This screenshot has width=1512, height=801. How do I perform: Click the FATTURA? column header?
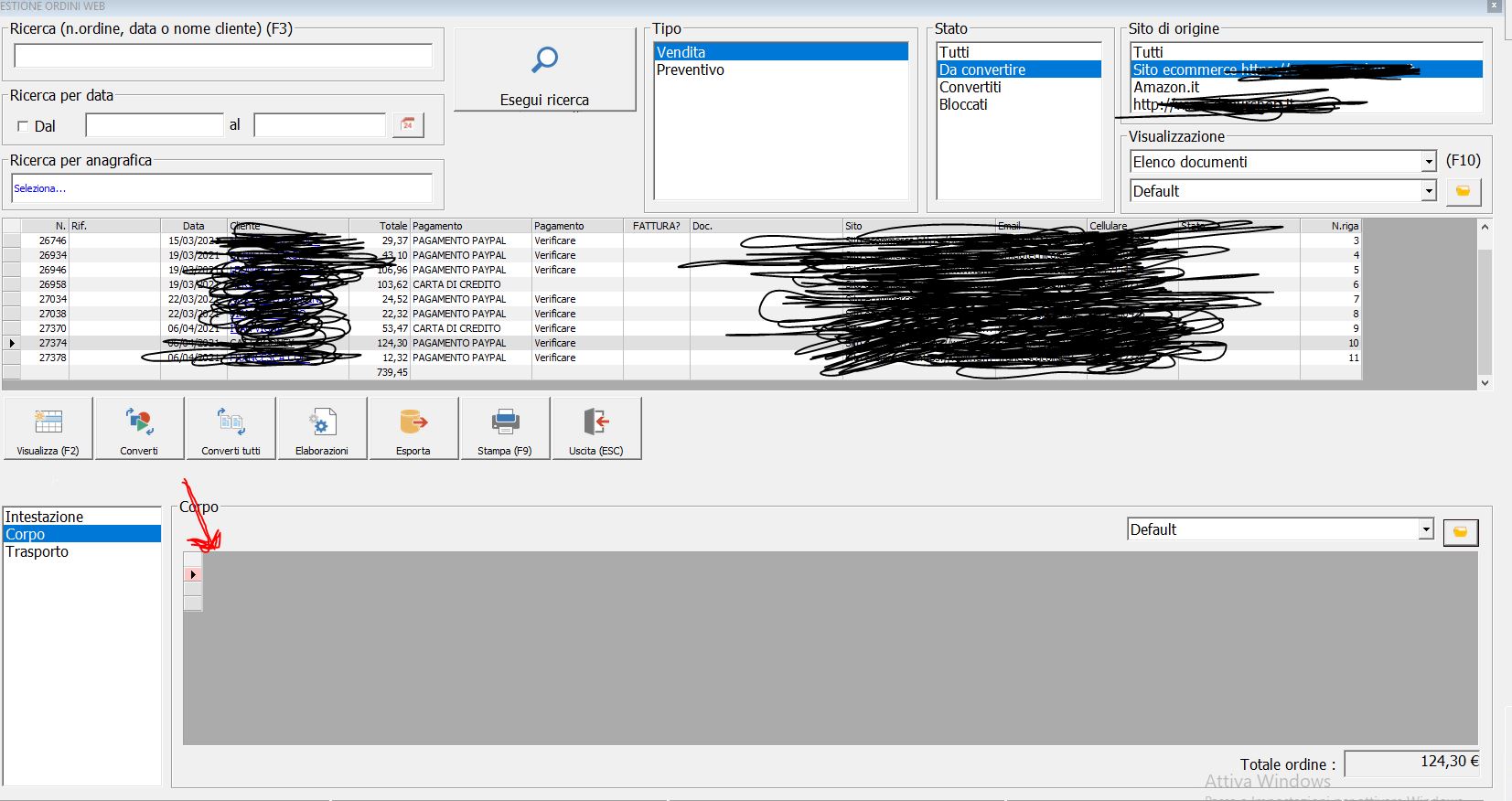point(657,226)
